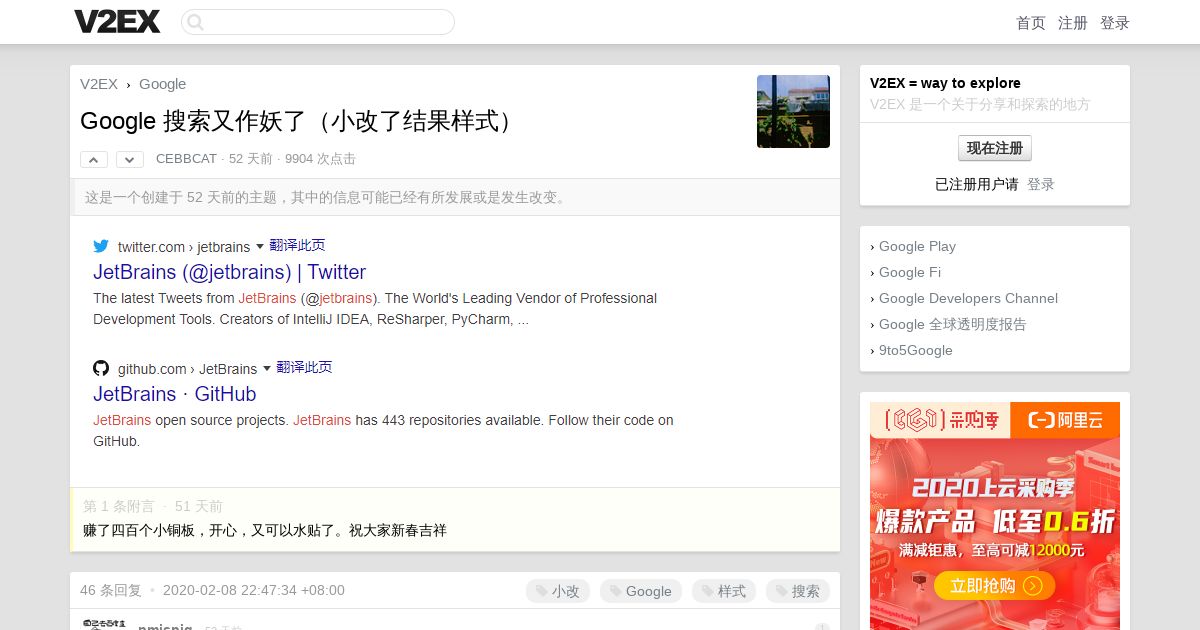Viewport: 1200px width, 630px height.
Task: Open the 注册 link in header
Action: click(1073, 23)
